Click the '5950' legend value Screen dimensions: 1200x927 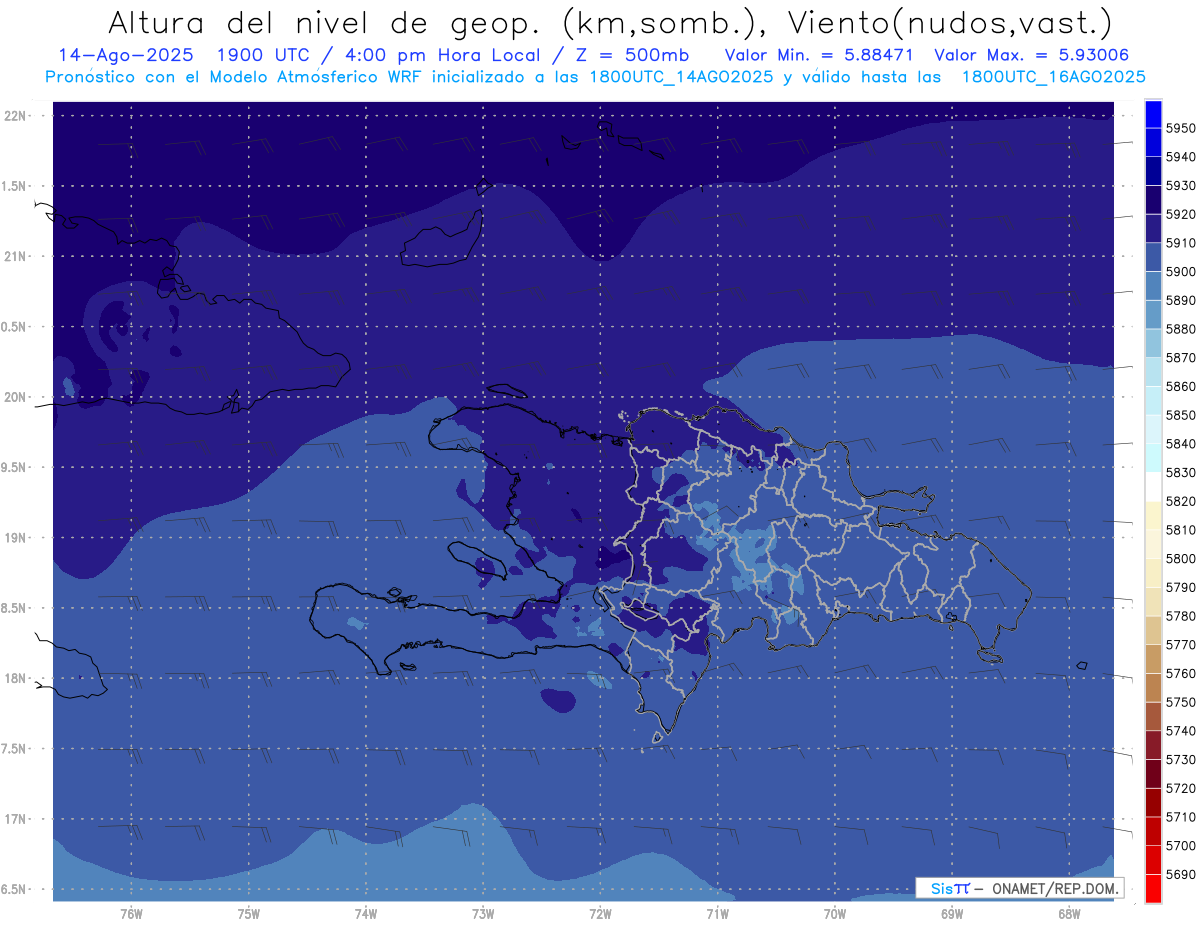point(1180,129)
